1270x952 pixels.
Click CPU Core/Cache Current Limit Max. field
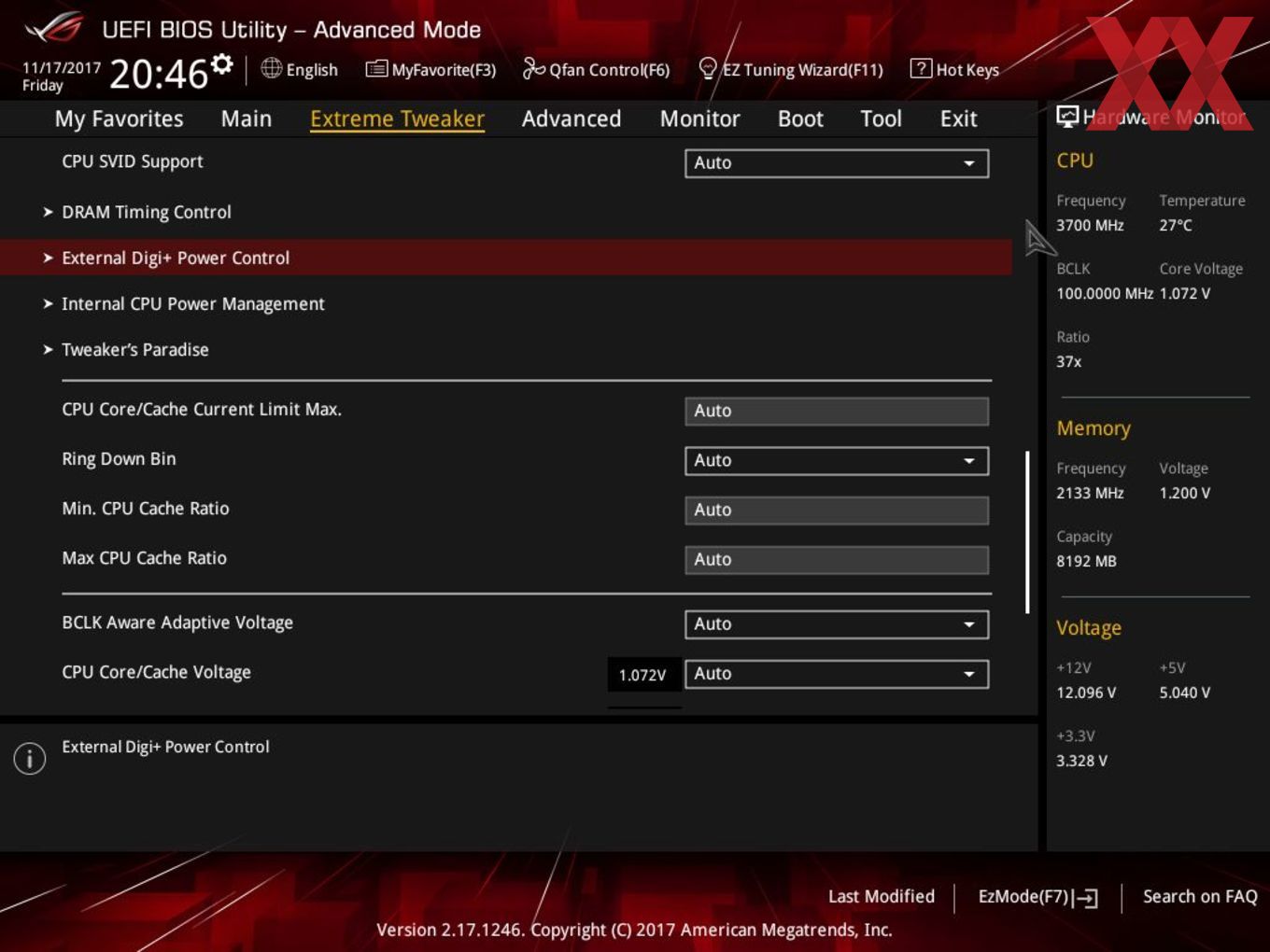[837, 412]
